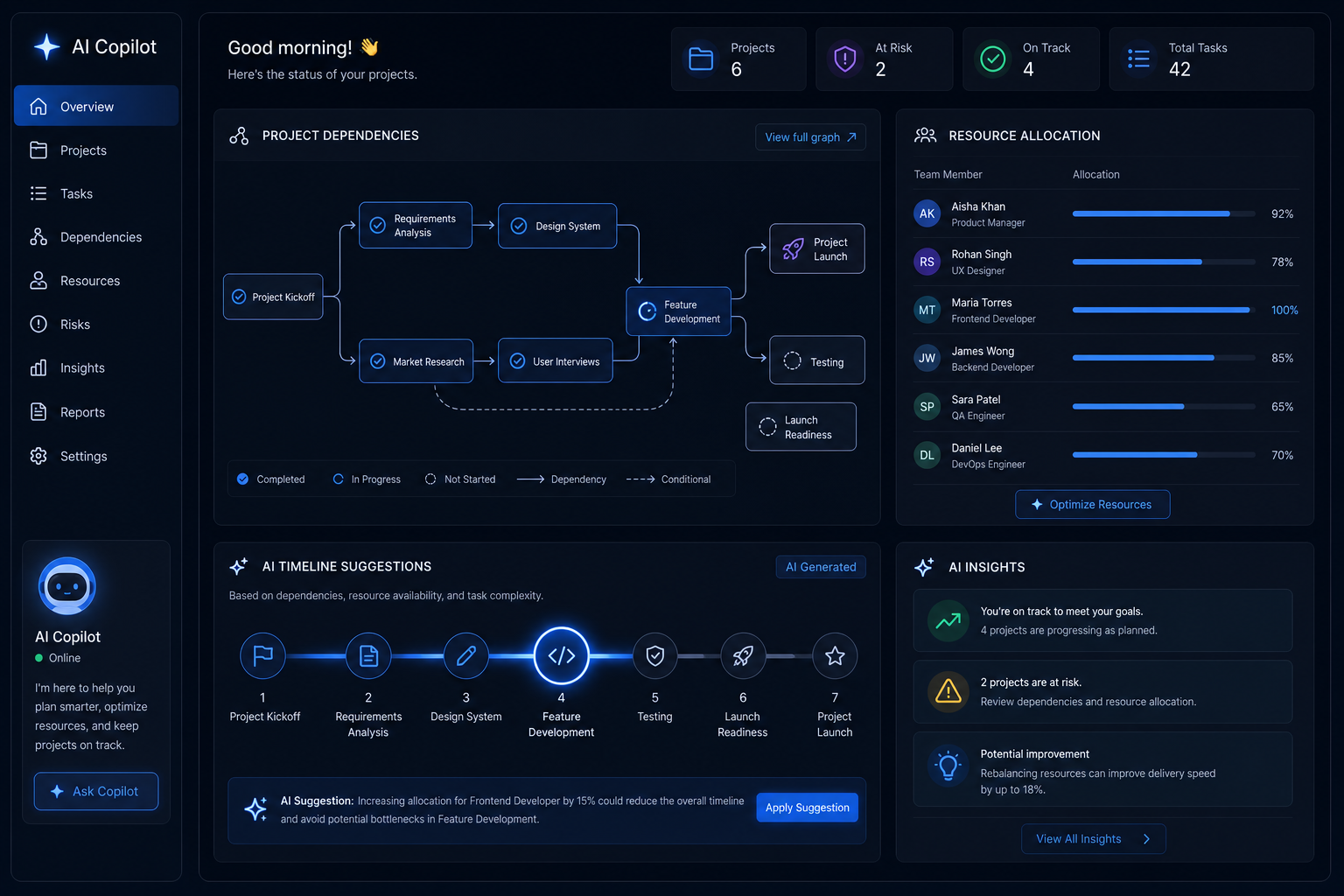The height and width of the screenshot is (896, 1344).
Task: Click the Project Launch star timeline icon
Action: pyautogui.click(x=835, y=655)
